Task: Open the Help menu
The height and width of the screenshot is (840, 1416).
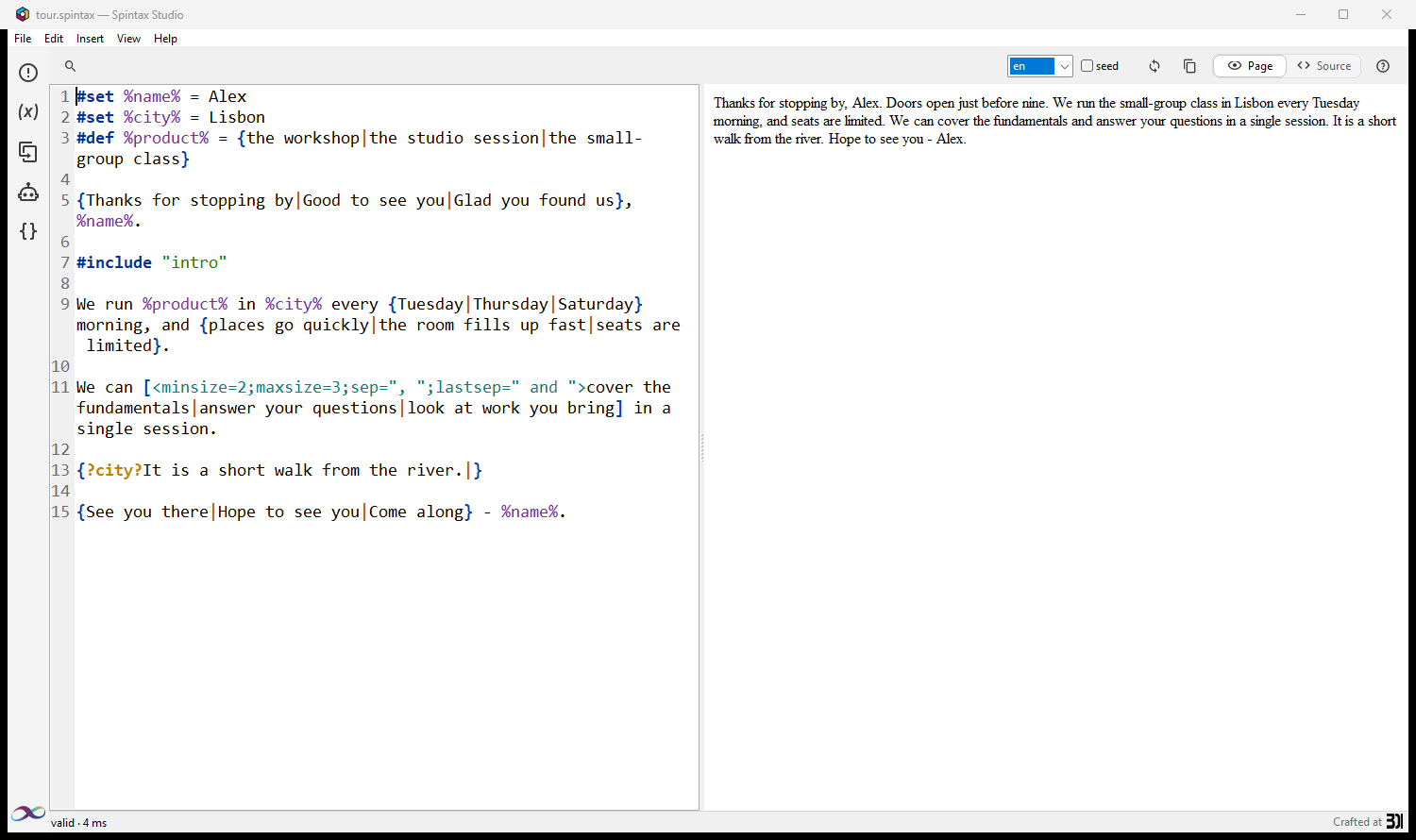Action: coord(166,39)
